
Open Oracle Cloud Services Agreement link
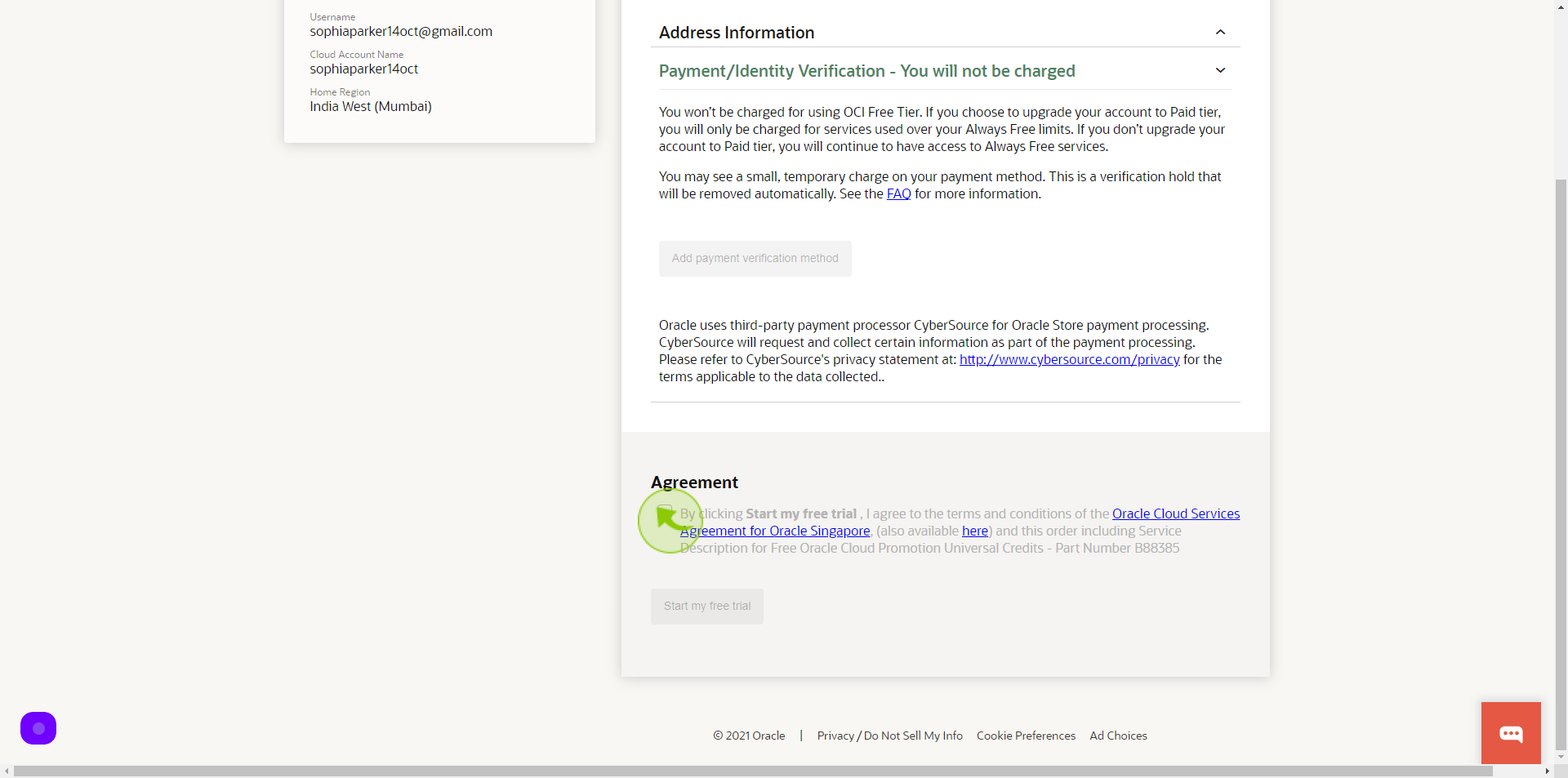tap(1176, 513)
